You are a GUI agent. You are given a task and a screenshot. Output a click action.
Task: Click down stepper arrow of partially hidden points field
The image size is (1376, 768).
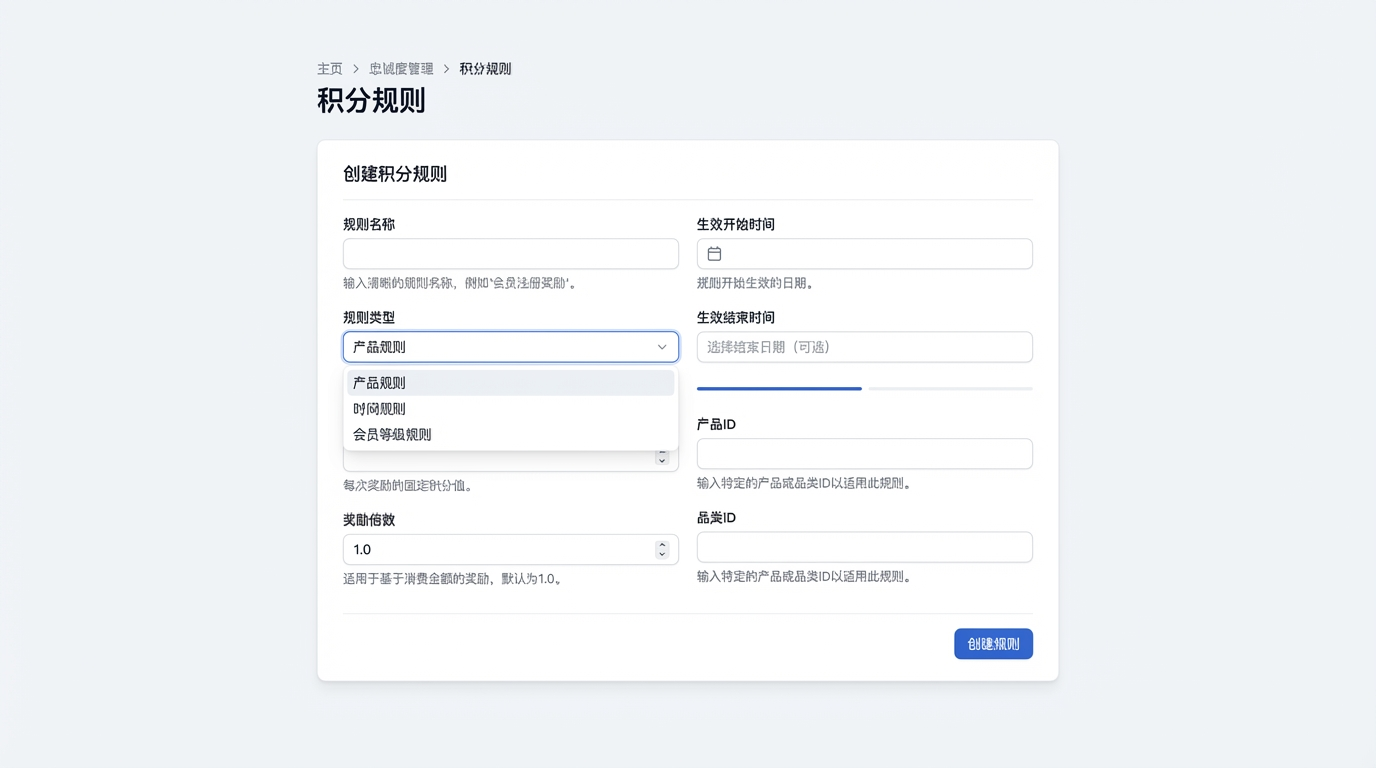[662, 461]
